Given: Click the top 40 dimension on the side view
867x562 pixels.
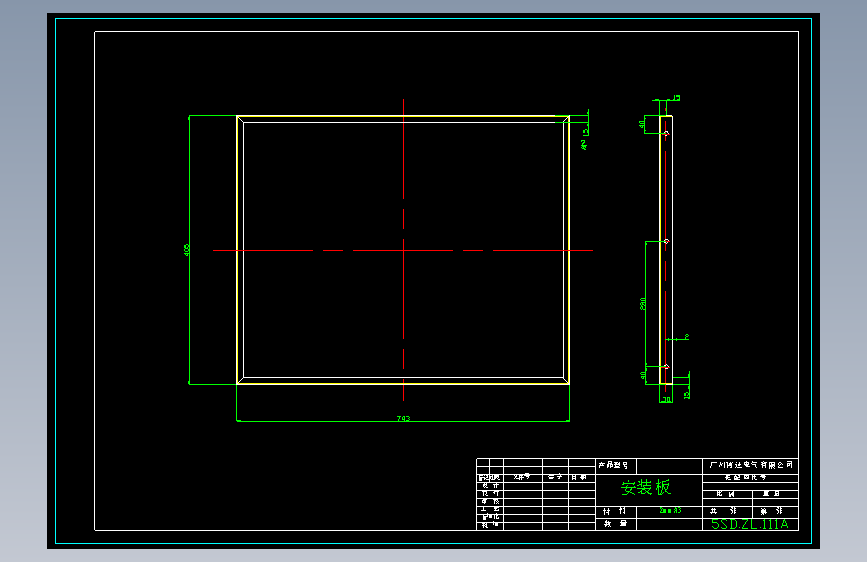Looking at the screenshot, I should [x=641, y=124].
